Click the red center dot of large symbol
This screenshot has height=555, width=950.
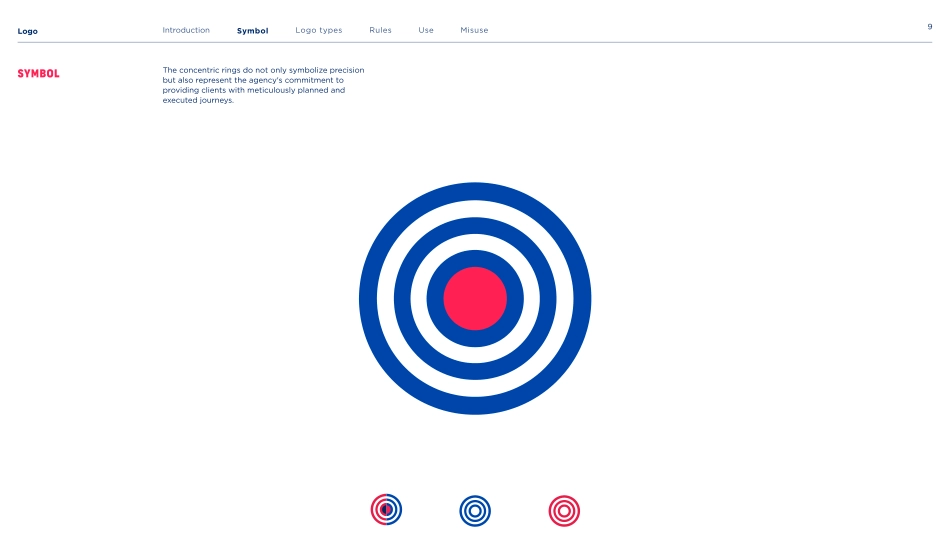pyautogui.click(x=475, y=298)
